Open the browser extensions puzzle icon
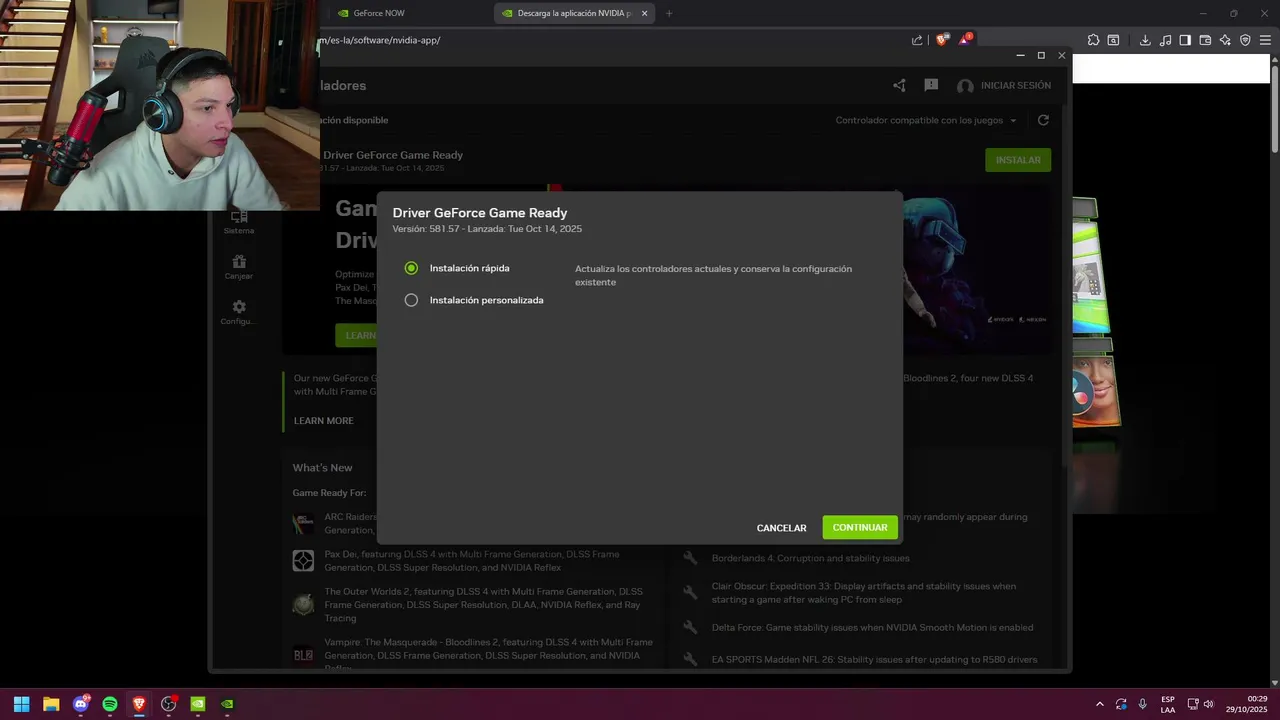1280x720 pixels. [x=1093, y=40]
